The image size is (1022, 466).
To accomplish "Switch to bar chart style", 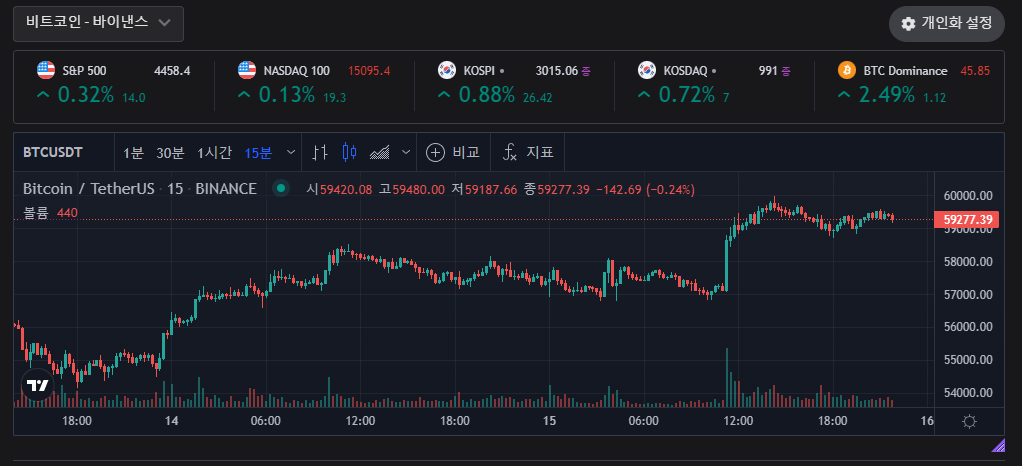I will coord(320,153).
